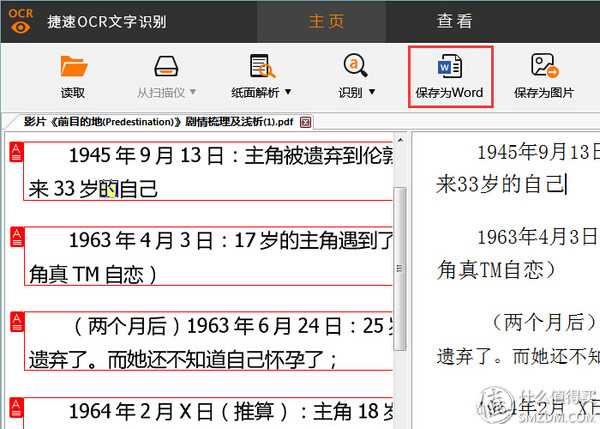Click the 识别 button label

tap(350, 93)
